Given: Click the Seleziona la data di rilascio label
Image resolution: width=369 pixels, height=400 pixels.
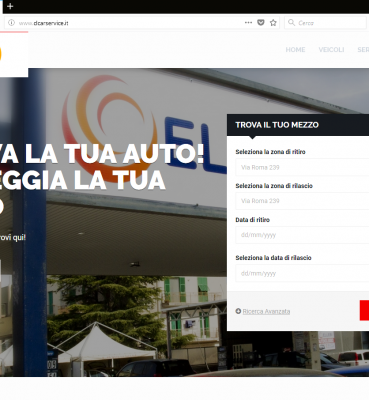Looking at the screenshot, I should tap(273, 258).
